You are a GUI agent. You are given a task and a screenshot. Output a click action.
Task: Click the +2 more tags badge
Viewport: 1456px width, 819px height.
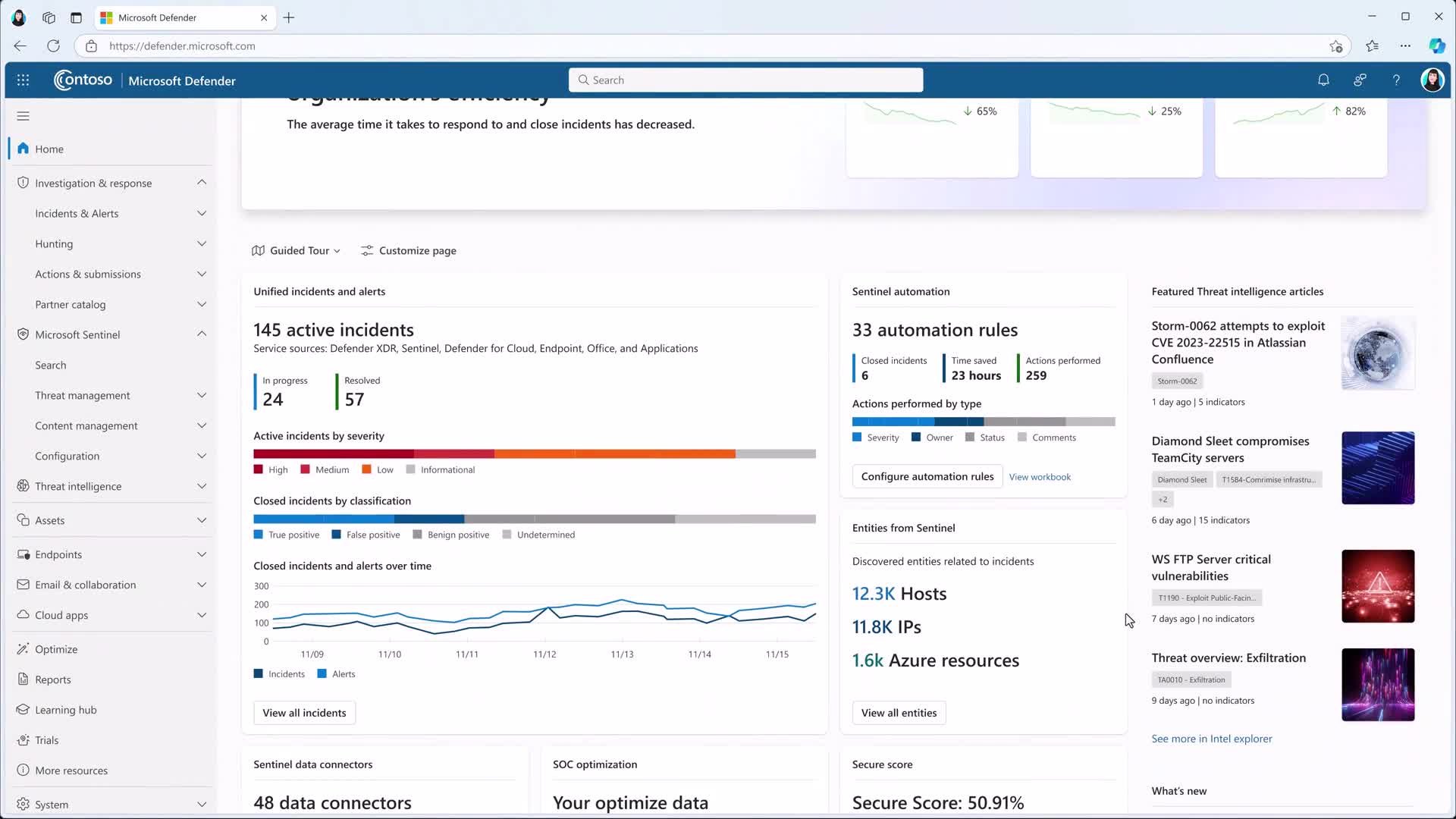(1163, 499)
